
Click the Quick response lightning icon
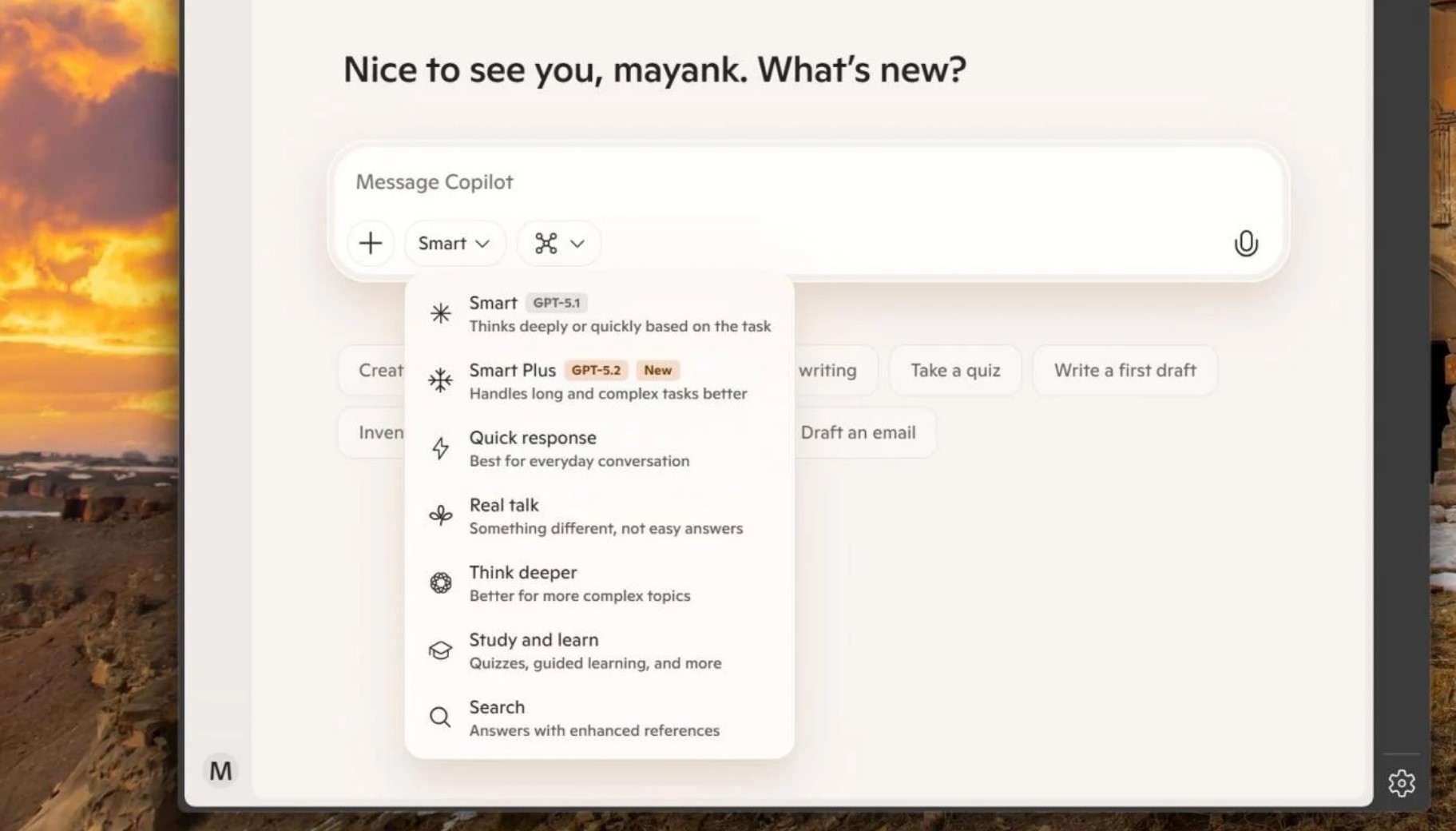coord(440,448)
